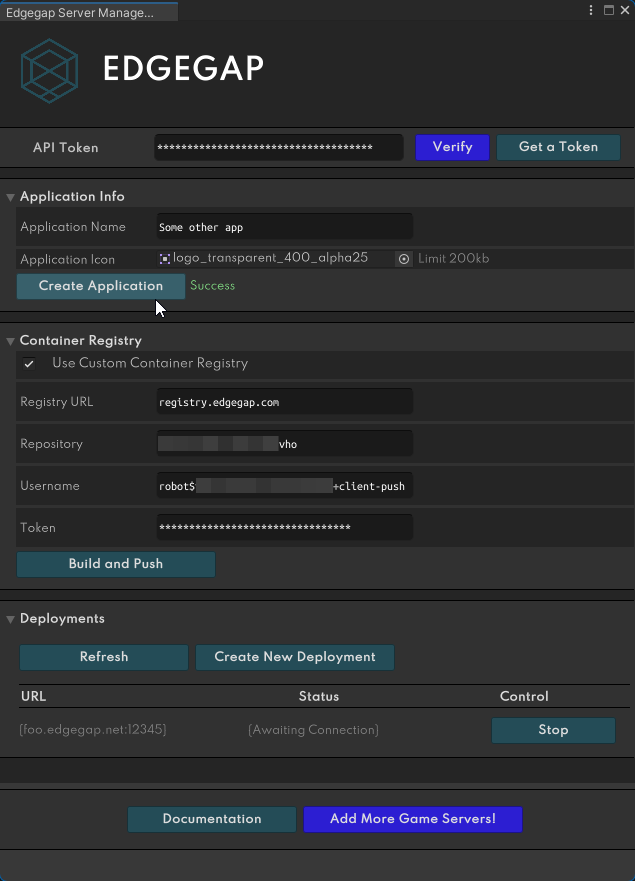Image resolution: width=635 pixels, height=881 pixels.
Task: Toggle Use Custom Container Registry checkbox
Action: (x=29, y=364)
